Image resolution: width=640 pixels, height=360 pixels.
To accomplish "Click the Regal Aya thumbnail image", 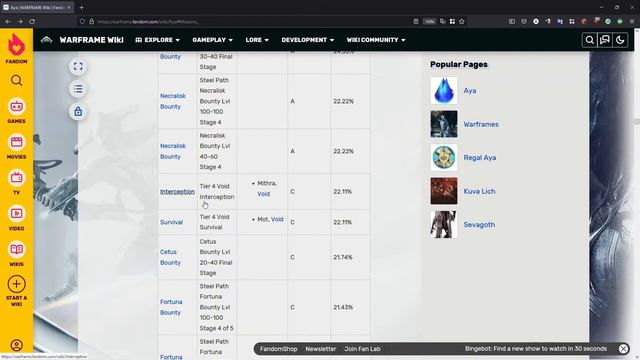I will pyautogui.click(x=444, y=158).
